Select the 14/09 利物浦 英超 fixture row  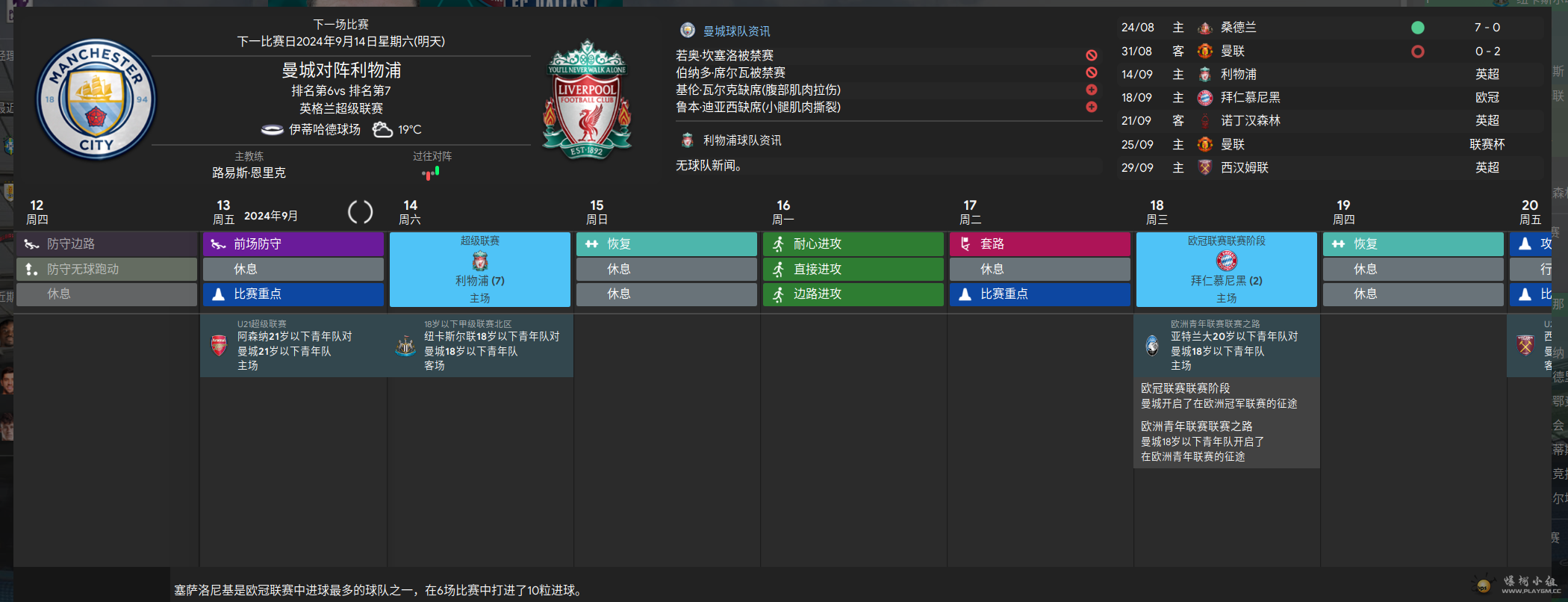point(1329,74)
